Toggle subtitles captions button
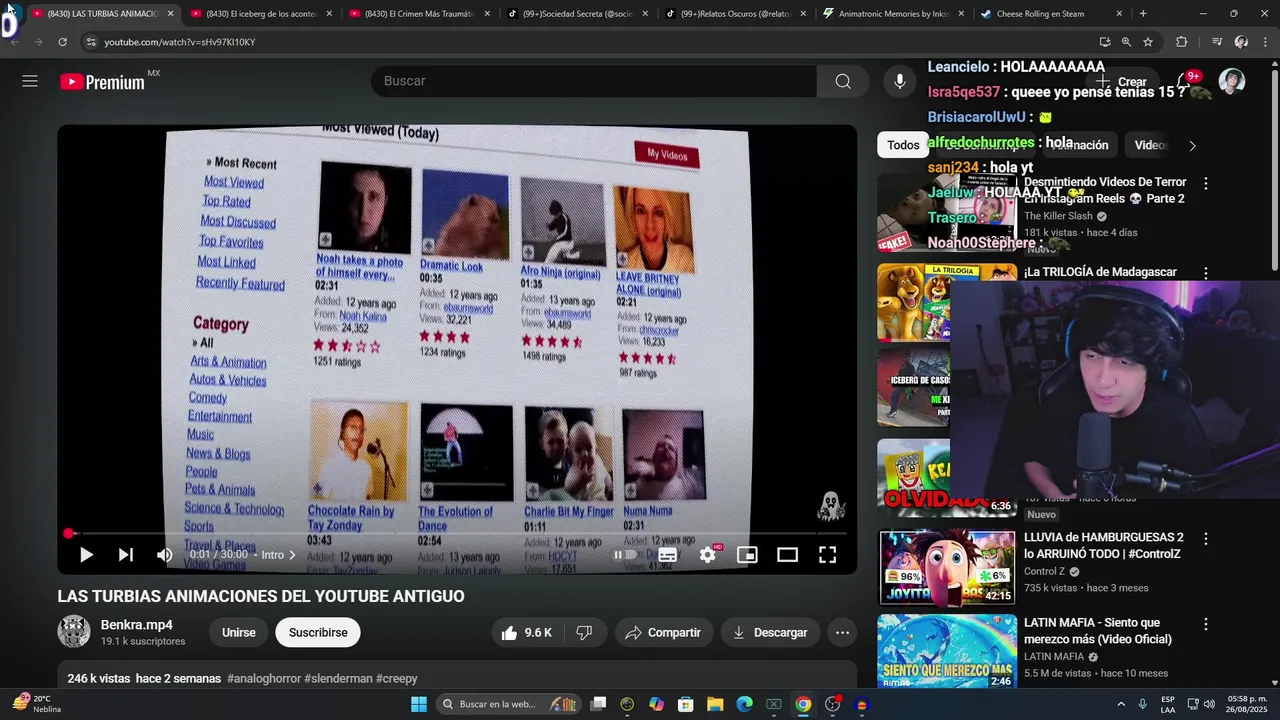The height and width of the screenshot is (720, 1280). [667, 555]
